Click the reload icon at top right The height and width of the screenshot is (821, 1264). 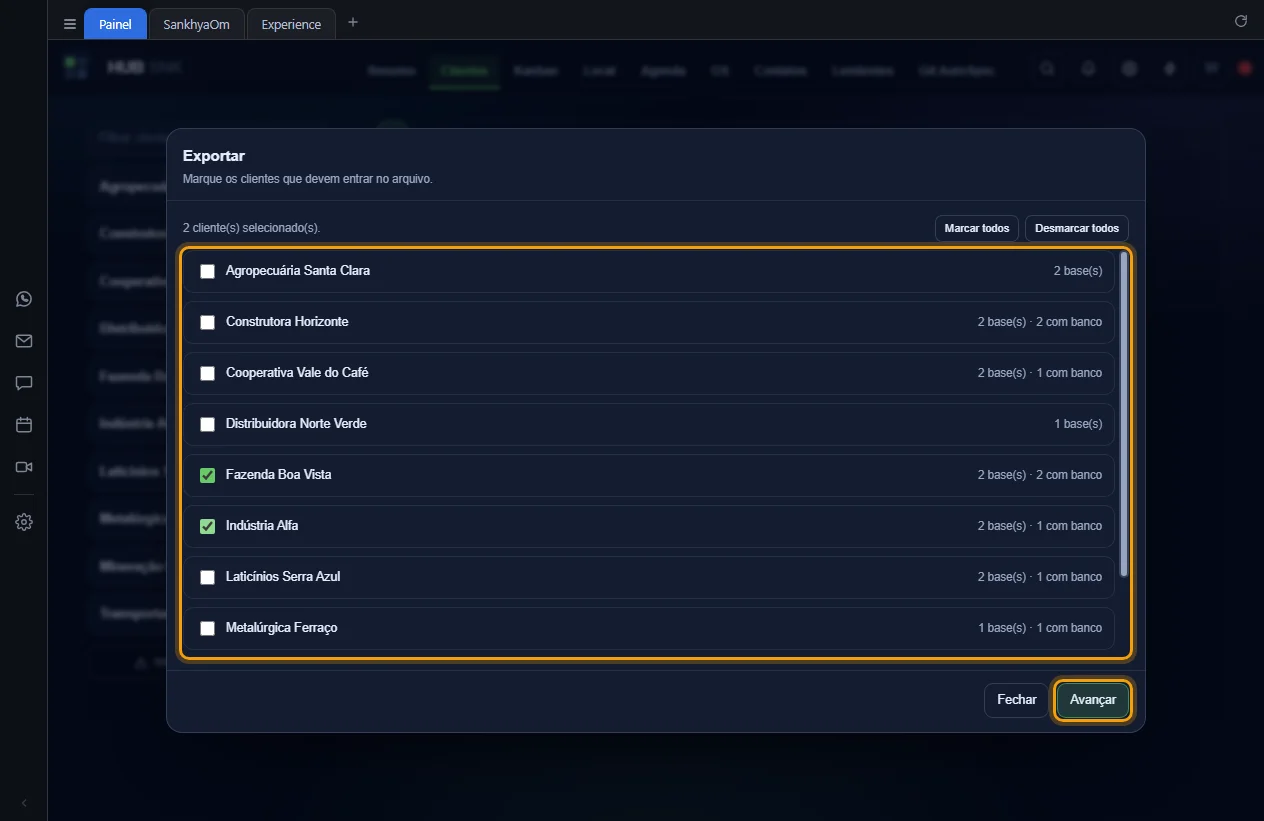[x=1241, y=21]
